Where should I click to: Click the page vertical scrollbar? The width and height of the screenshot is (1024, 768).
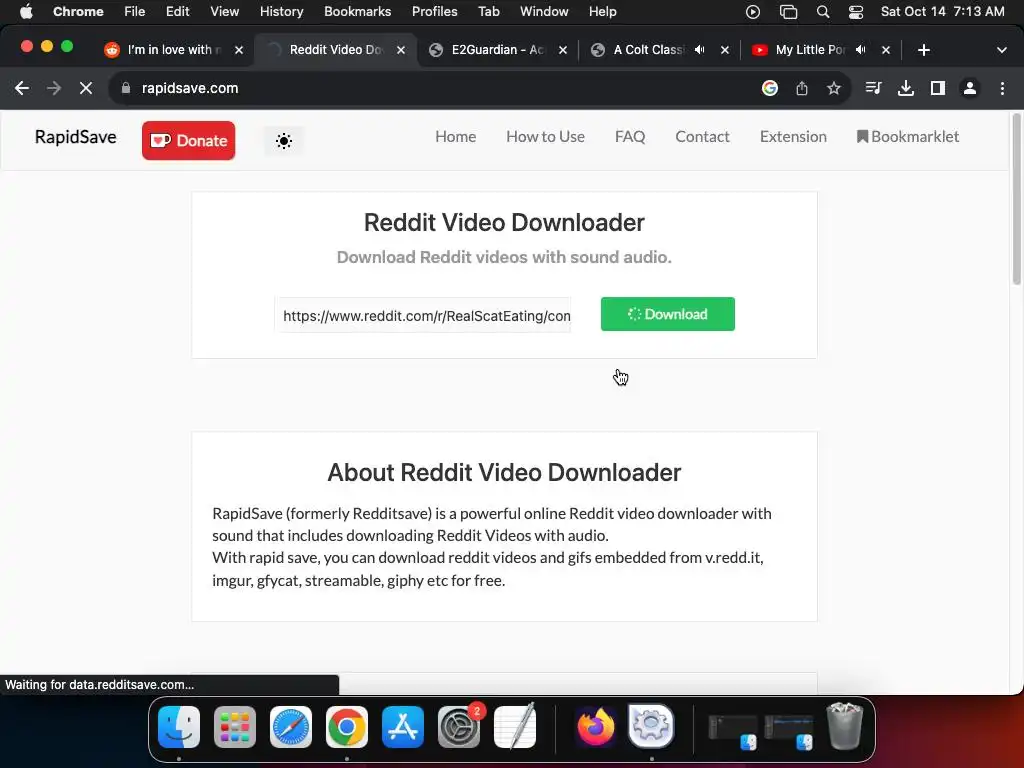1016,199
